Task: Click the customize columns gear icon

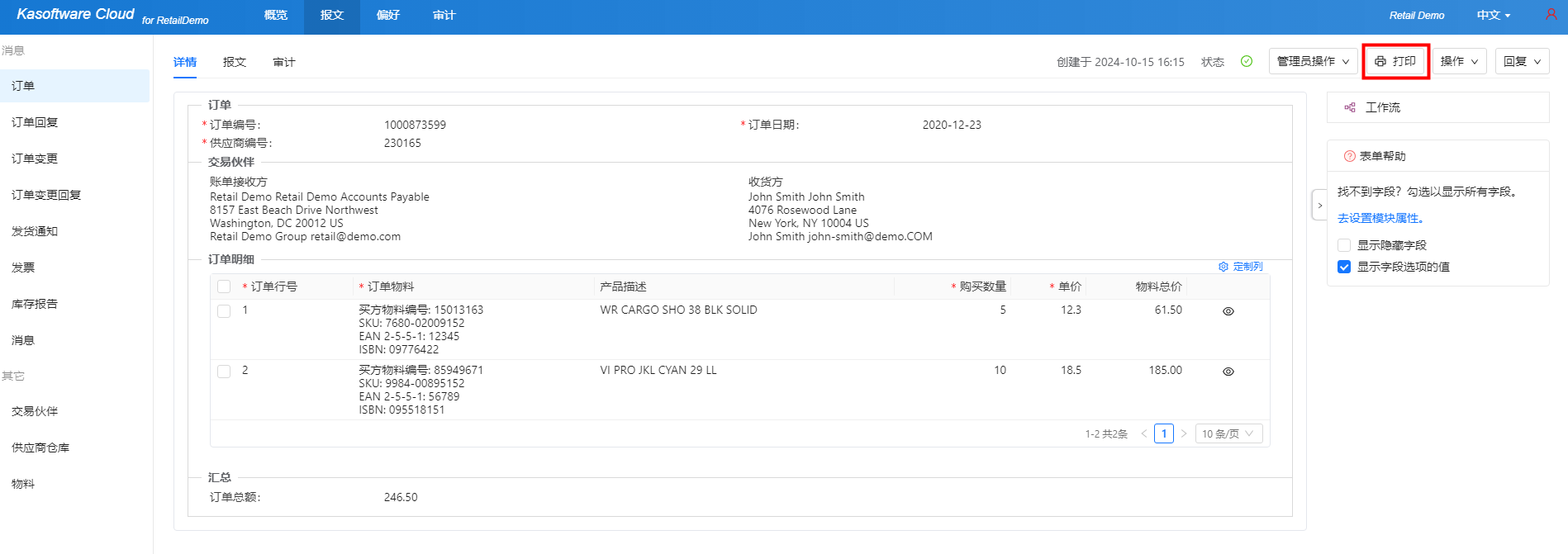Action: click(1224, 267)
